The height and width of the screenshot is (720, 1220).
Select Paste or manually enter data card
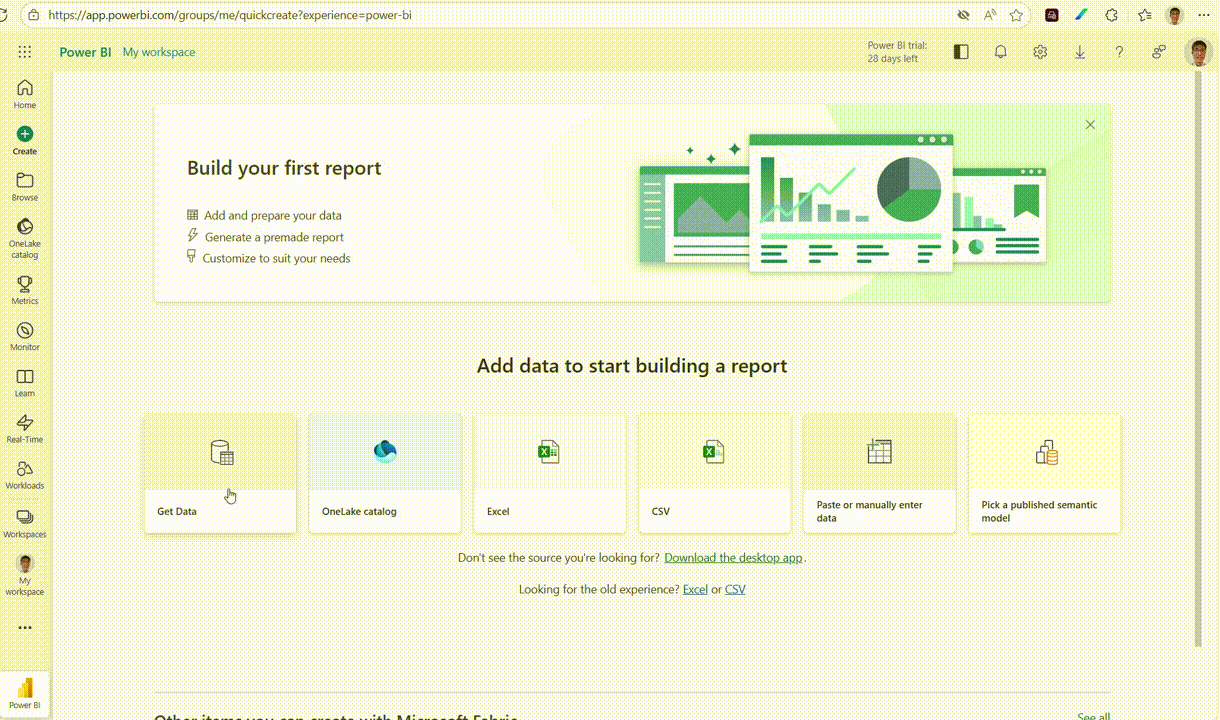coord(880,473)
